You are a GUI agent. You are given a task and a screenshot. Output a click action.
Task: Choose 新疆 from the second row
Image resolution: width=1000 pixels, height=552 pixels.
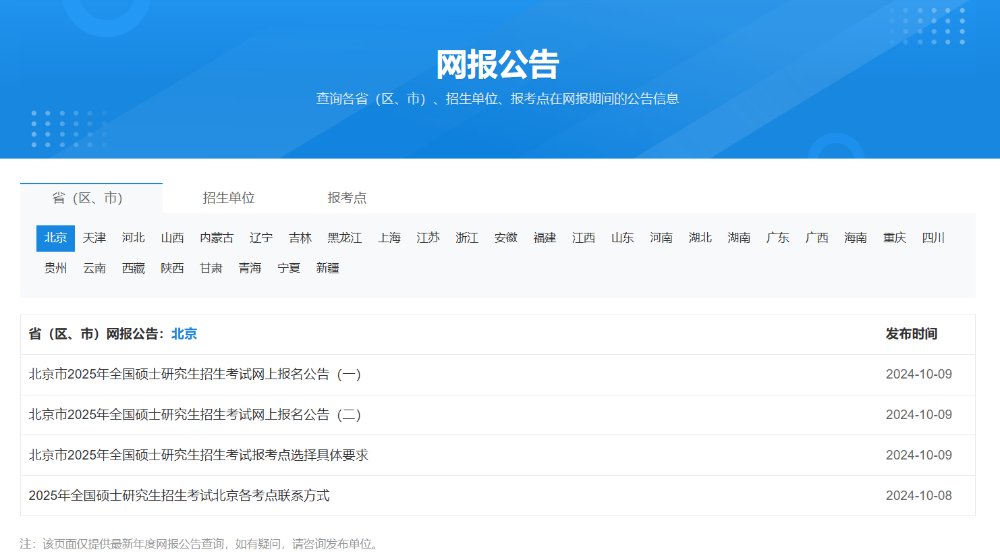pos(328,268)
